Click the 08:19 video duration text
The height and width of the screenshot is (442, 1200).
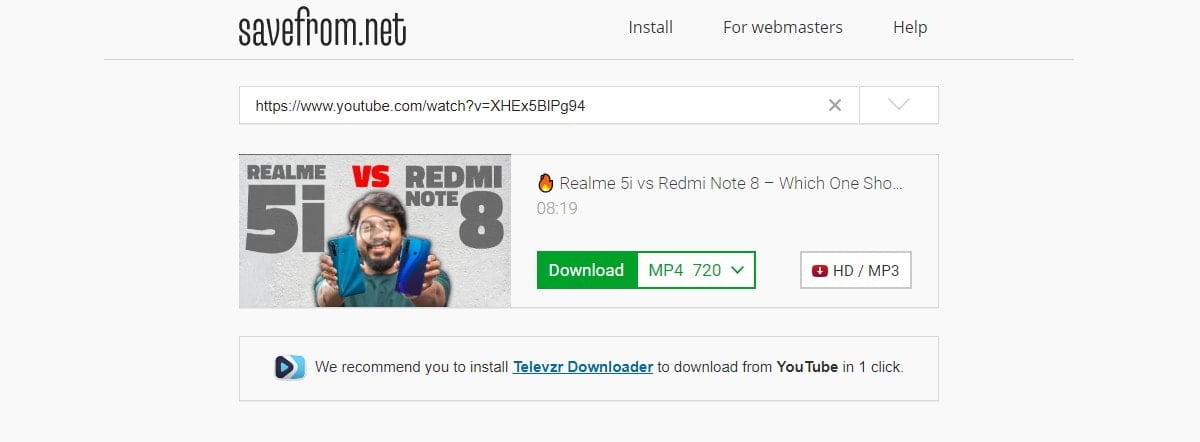557,209
